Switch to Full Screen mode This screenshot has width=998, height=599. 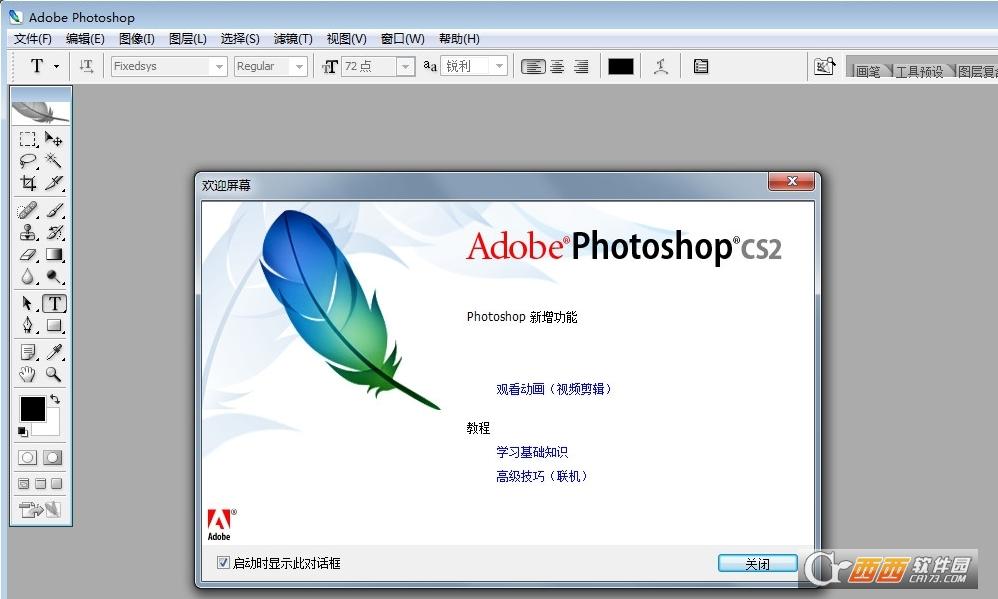tap(57, 484)
